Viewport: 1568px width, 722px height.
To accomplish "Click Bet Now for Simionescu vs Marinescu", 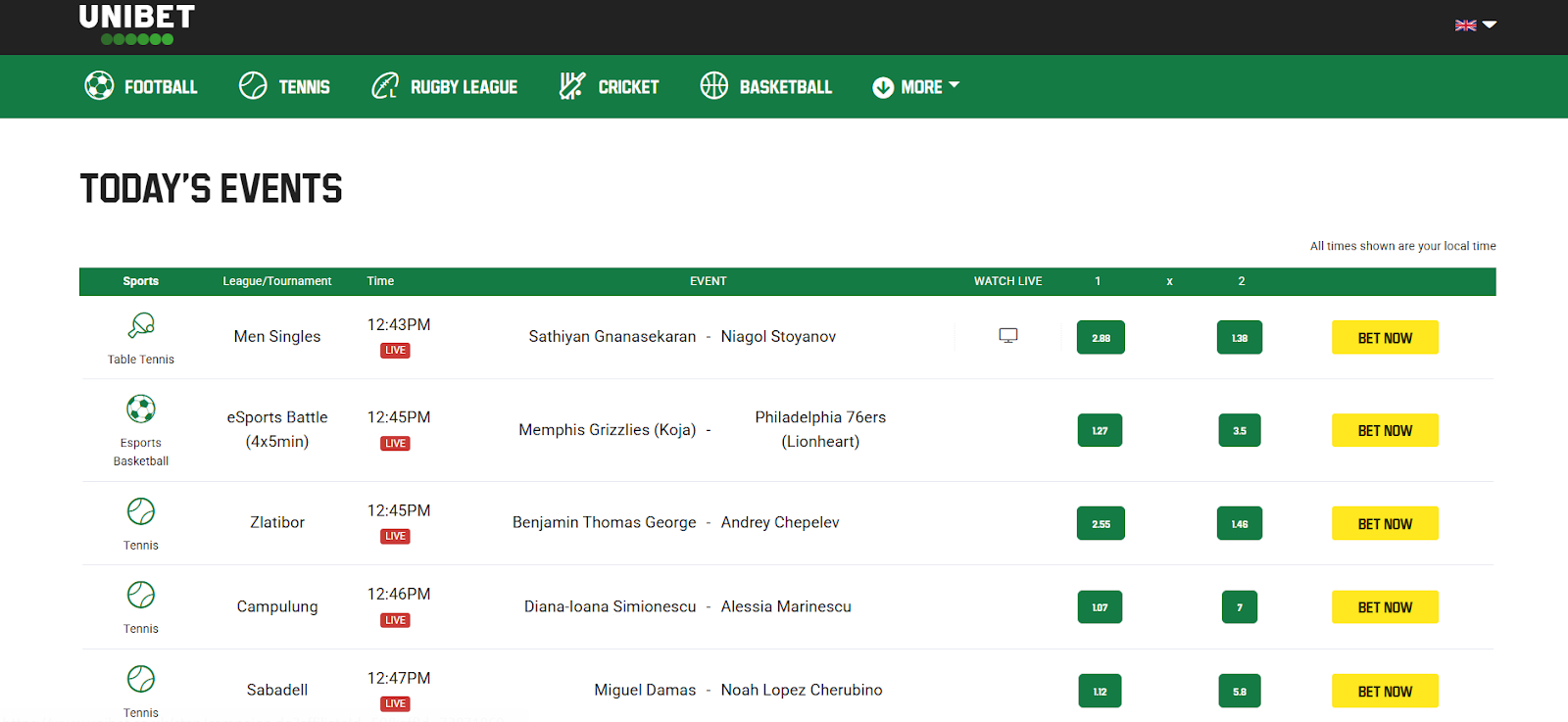I will pos(1385,607).
